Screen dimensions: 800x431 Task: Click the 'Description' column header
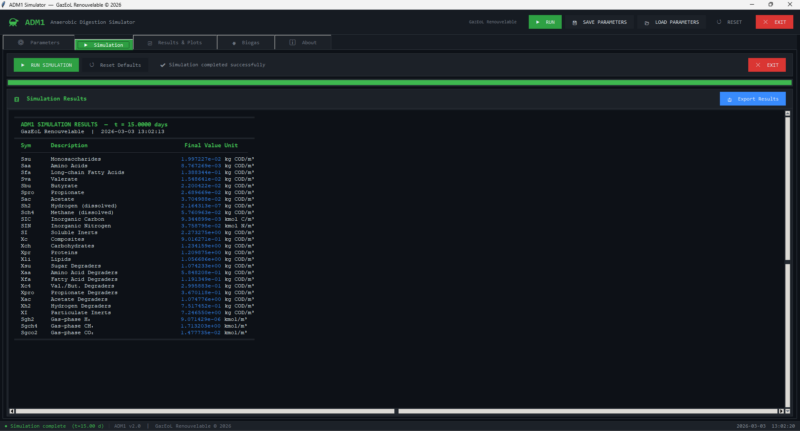pos(69,145)
